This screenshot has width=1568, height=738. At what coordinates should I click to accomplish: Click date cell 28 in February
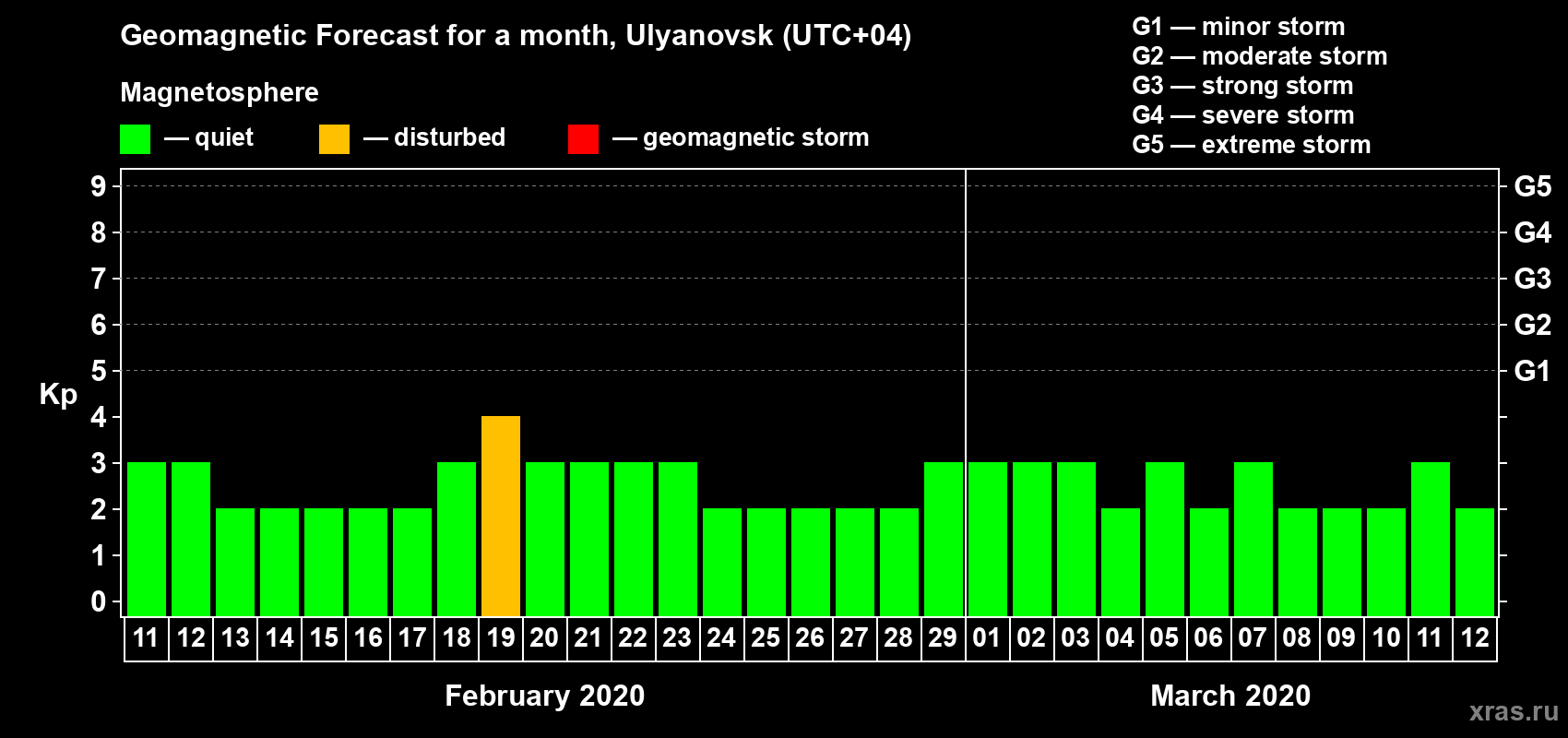pos(899,638)
